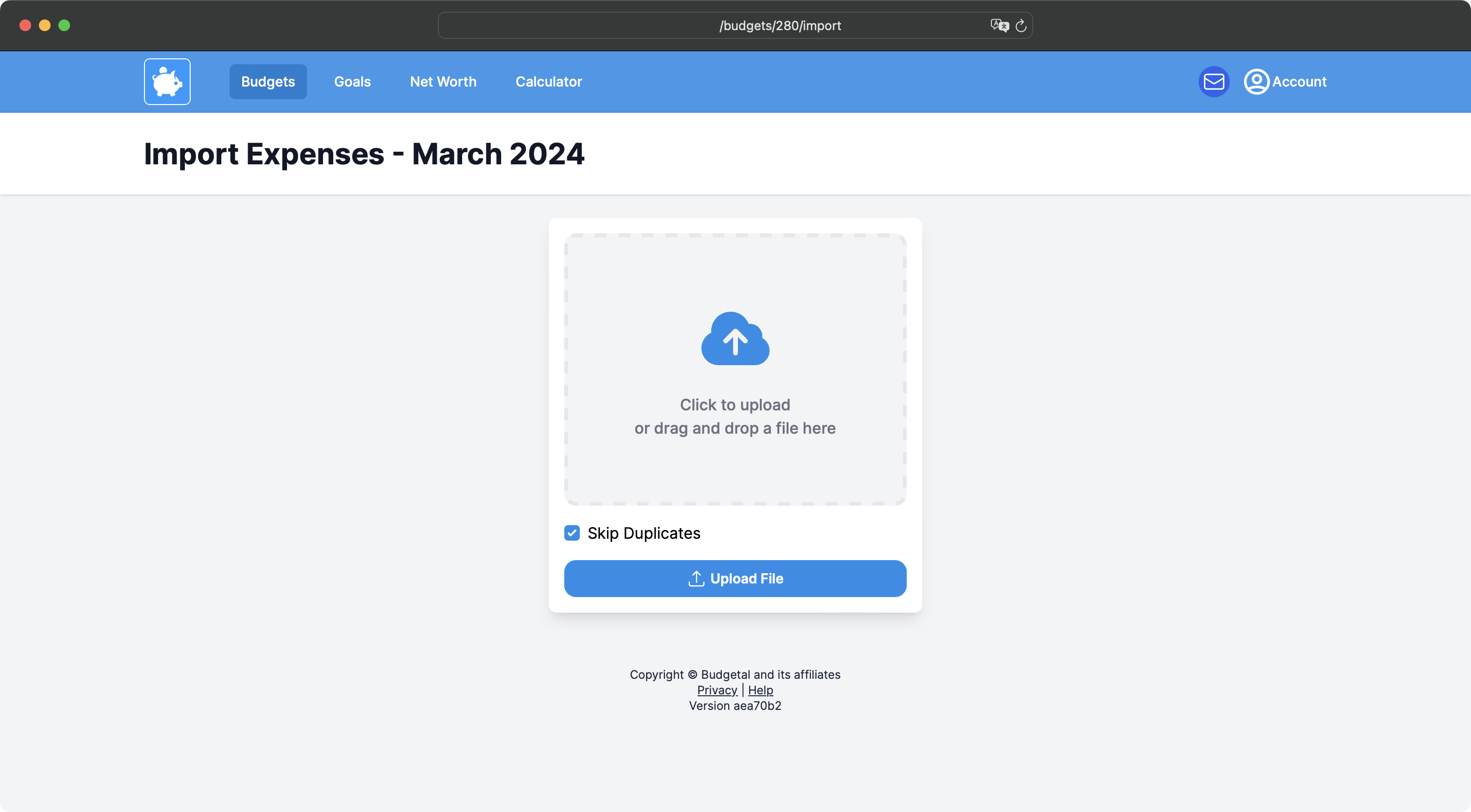The image size is (1471, 812).
Task: Switch to the Goals tab
Action: pos(352,82)
